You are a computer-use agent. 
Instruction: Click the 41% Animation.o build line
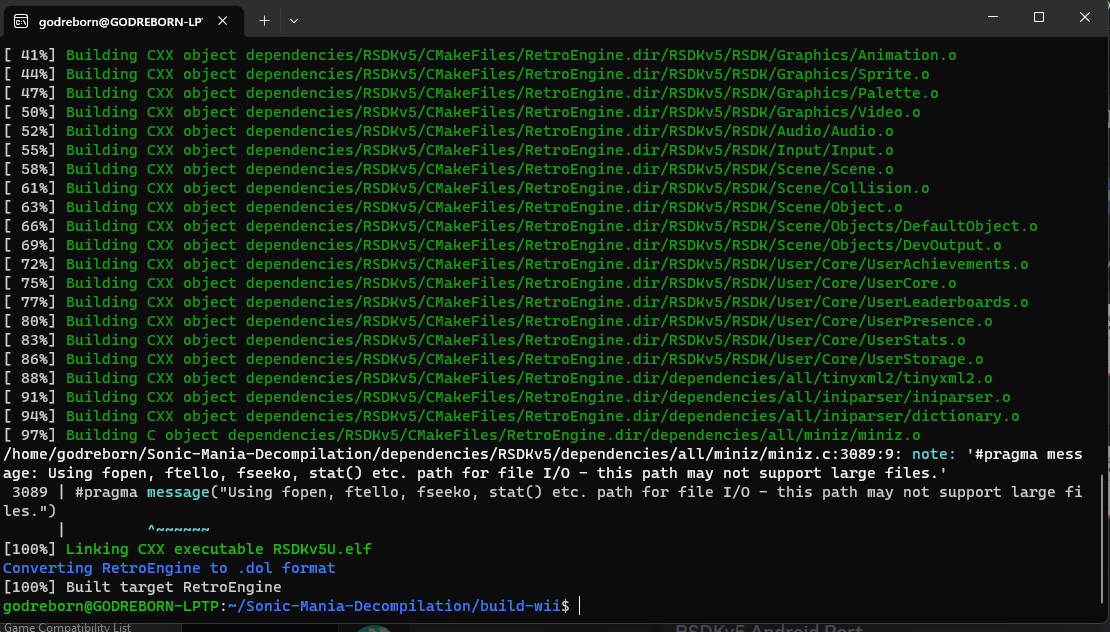coord(480,55)
